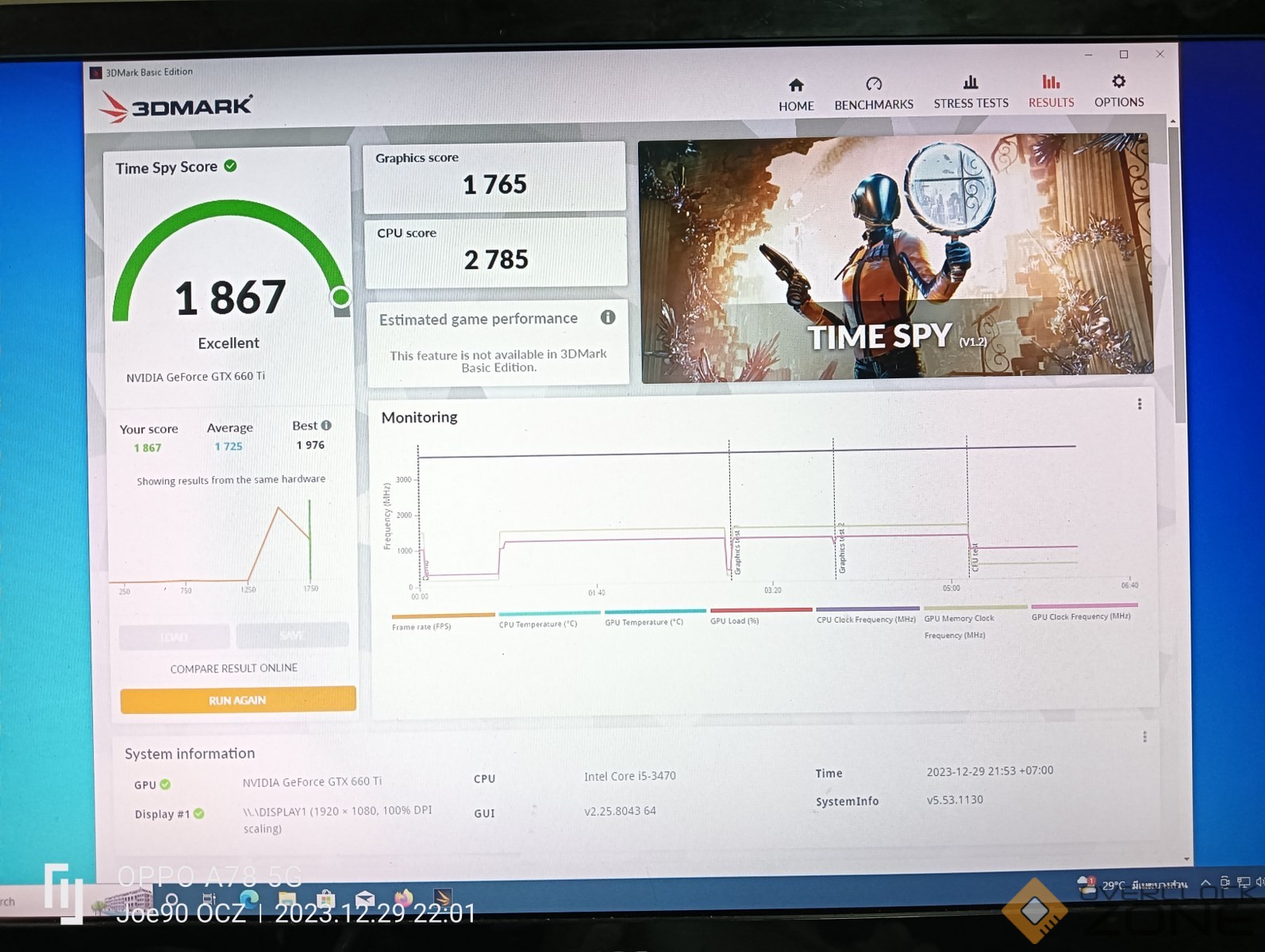Click the Best score 1 976
This screenshot has width=1265, height=952.
point(310,445)
